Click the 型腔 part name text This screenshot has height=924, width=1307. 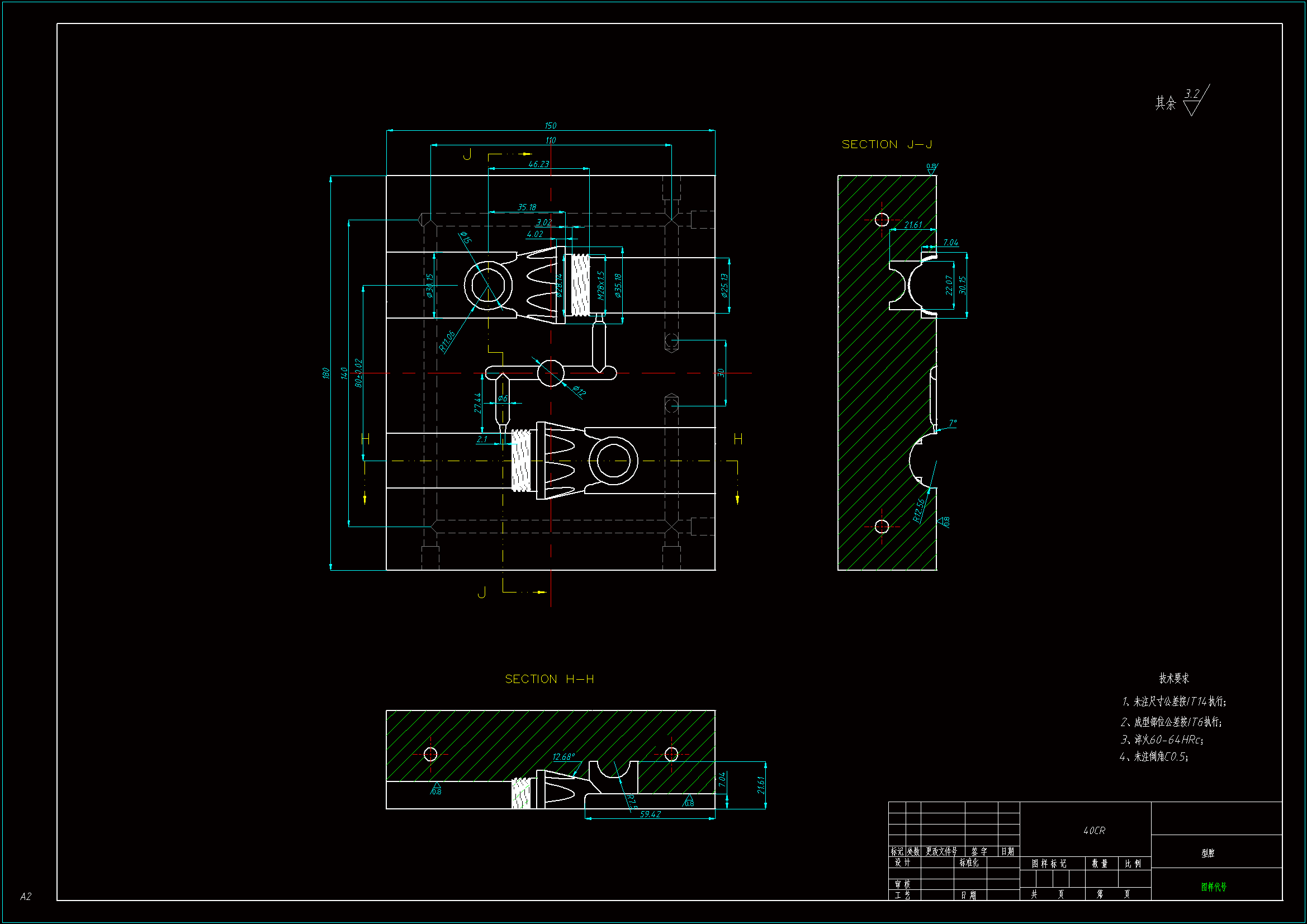1208,853
